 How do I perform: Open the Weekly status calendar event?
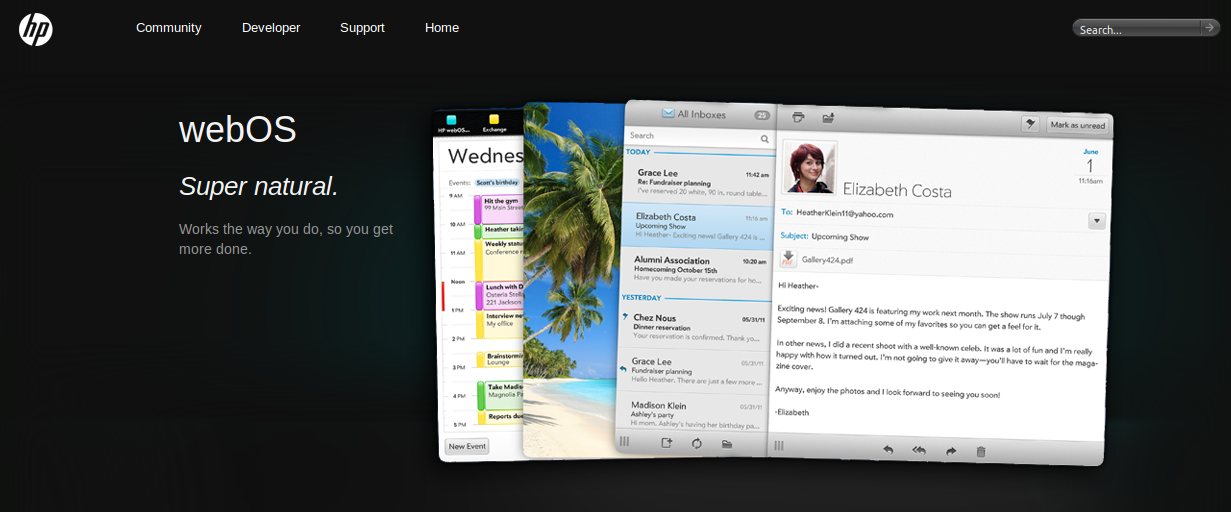pos(499,259)
